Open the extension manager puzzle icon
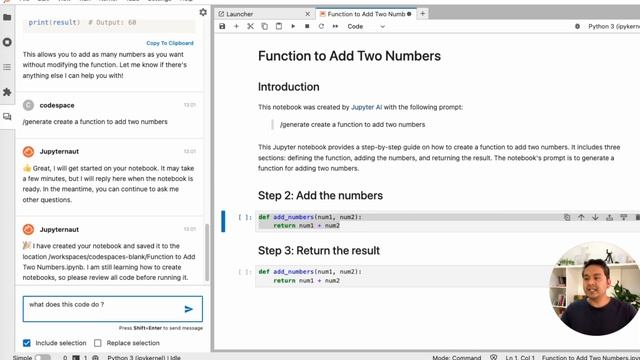 click(7, 92)
